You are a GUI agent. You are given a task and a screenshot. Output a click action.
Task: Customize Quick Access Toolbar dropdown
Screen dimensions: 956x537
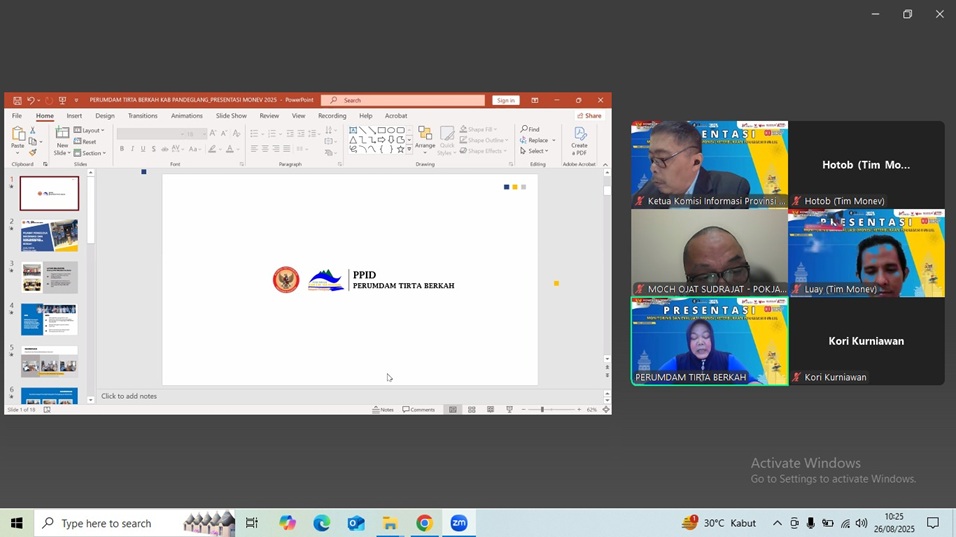[76, 100]
